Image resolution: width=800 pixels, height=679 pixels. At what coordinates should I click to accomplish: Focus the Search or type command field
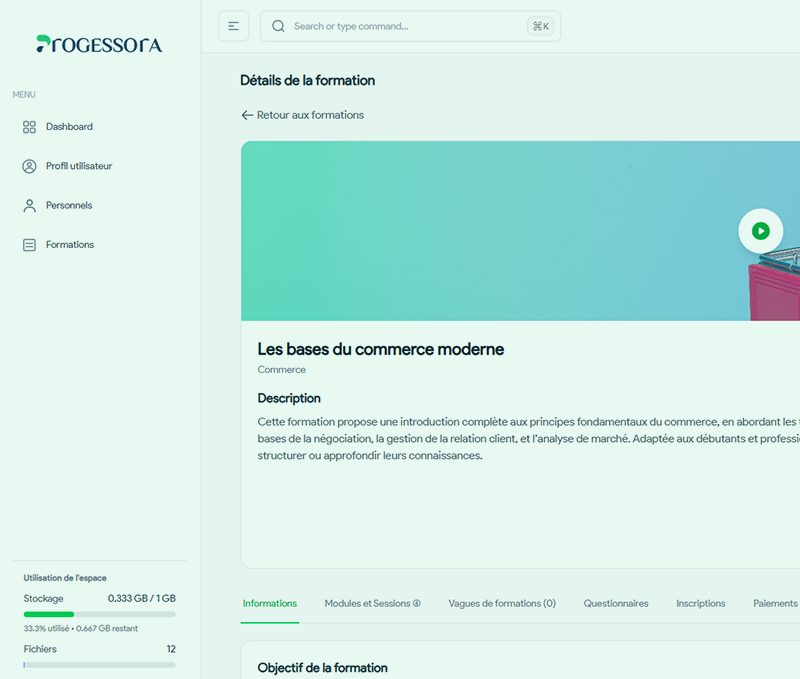(x=400, y=26)
